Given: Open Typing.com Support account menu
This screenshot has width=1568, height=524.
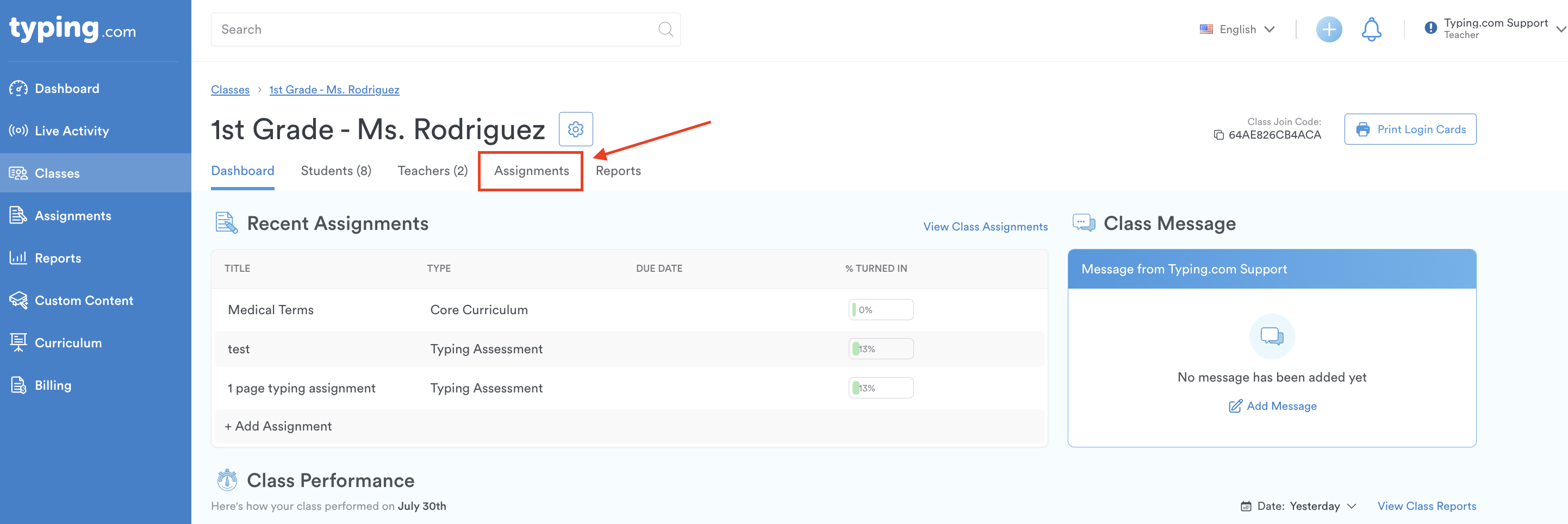Looking at the screenshot, I should [1495, 29].
